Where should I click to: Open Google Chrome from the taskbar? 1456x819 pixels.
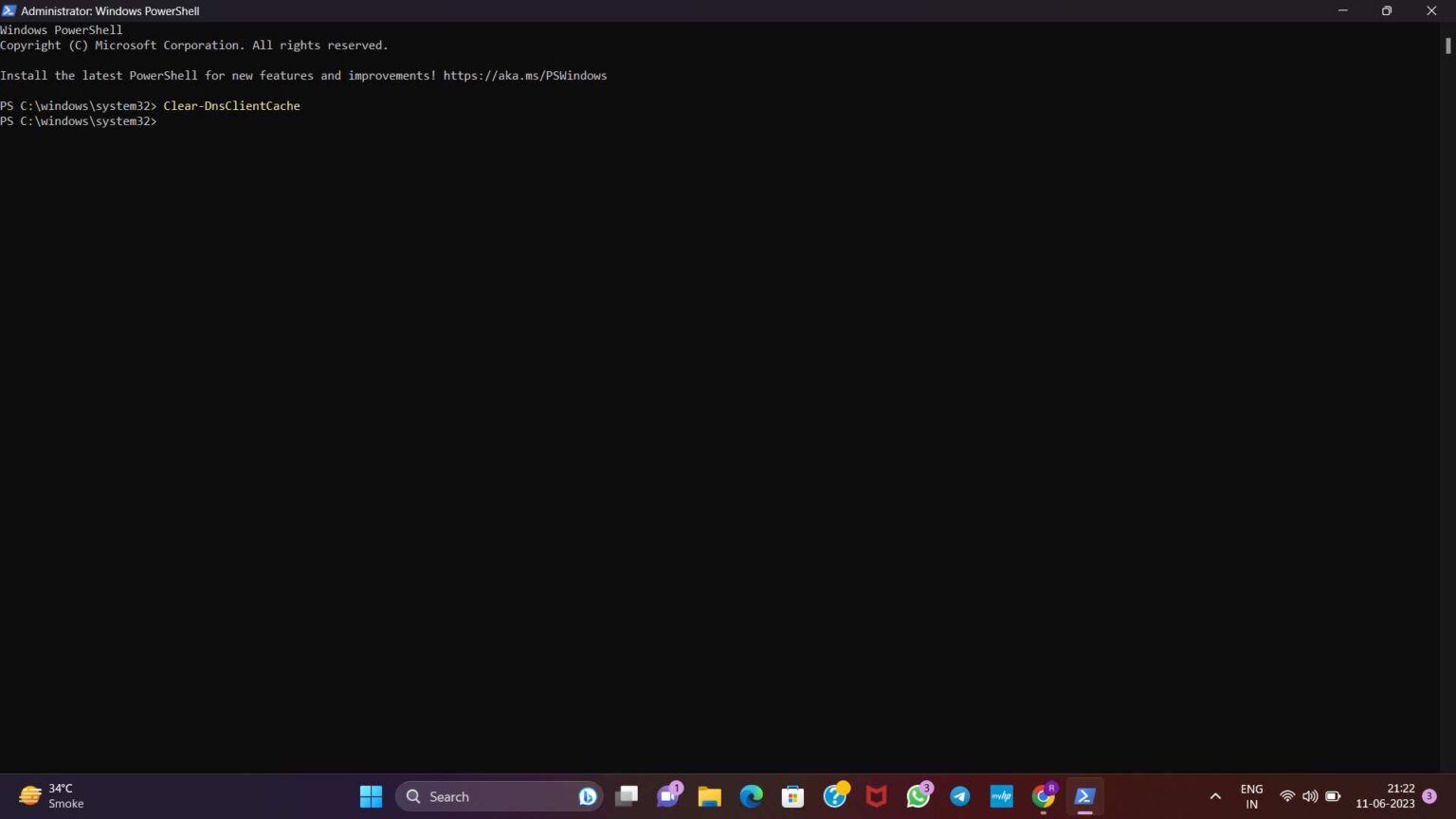(x=1043, y=796)
